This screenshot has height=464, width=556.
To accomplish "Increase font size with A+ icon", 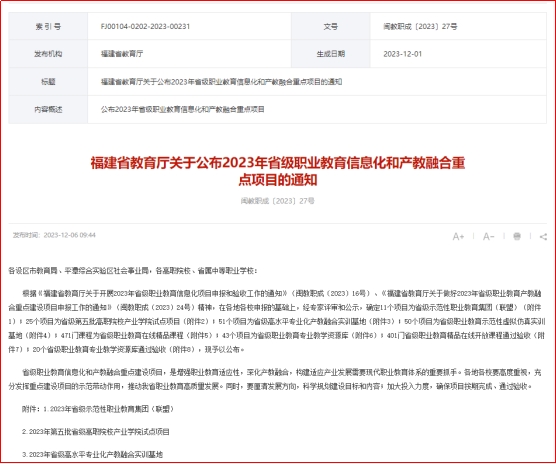I will click(x=458, y=236).
